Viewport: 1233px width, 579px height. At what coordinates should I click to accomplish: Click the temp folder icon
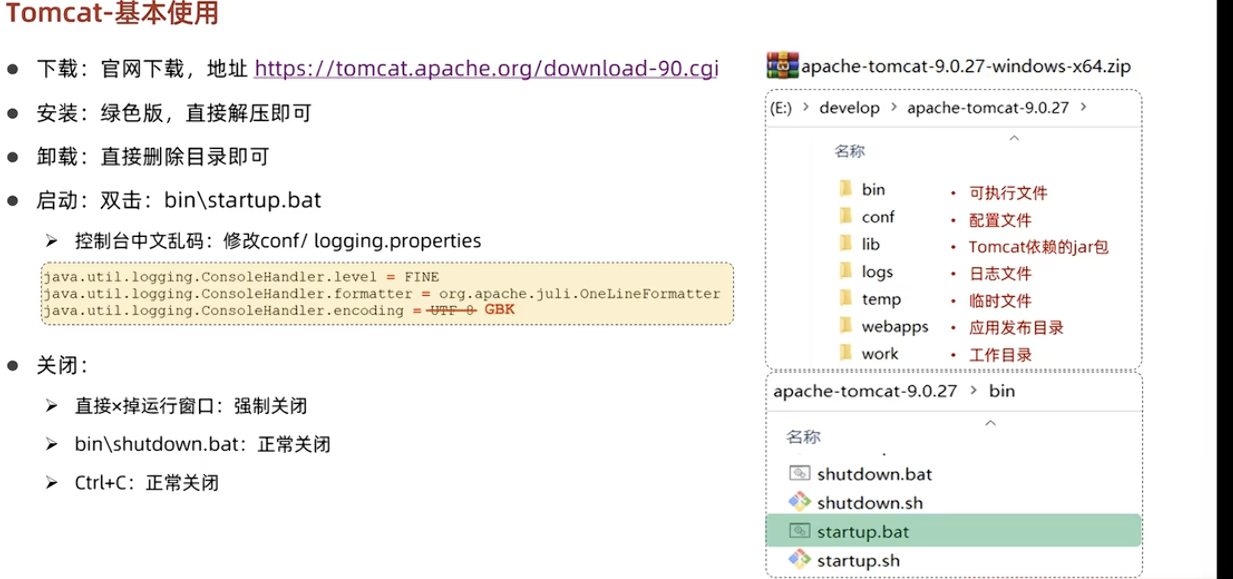(x=845, y=299)
